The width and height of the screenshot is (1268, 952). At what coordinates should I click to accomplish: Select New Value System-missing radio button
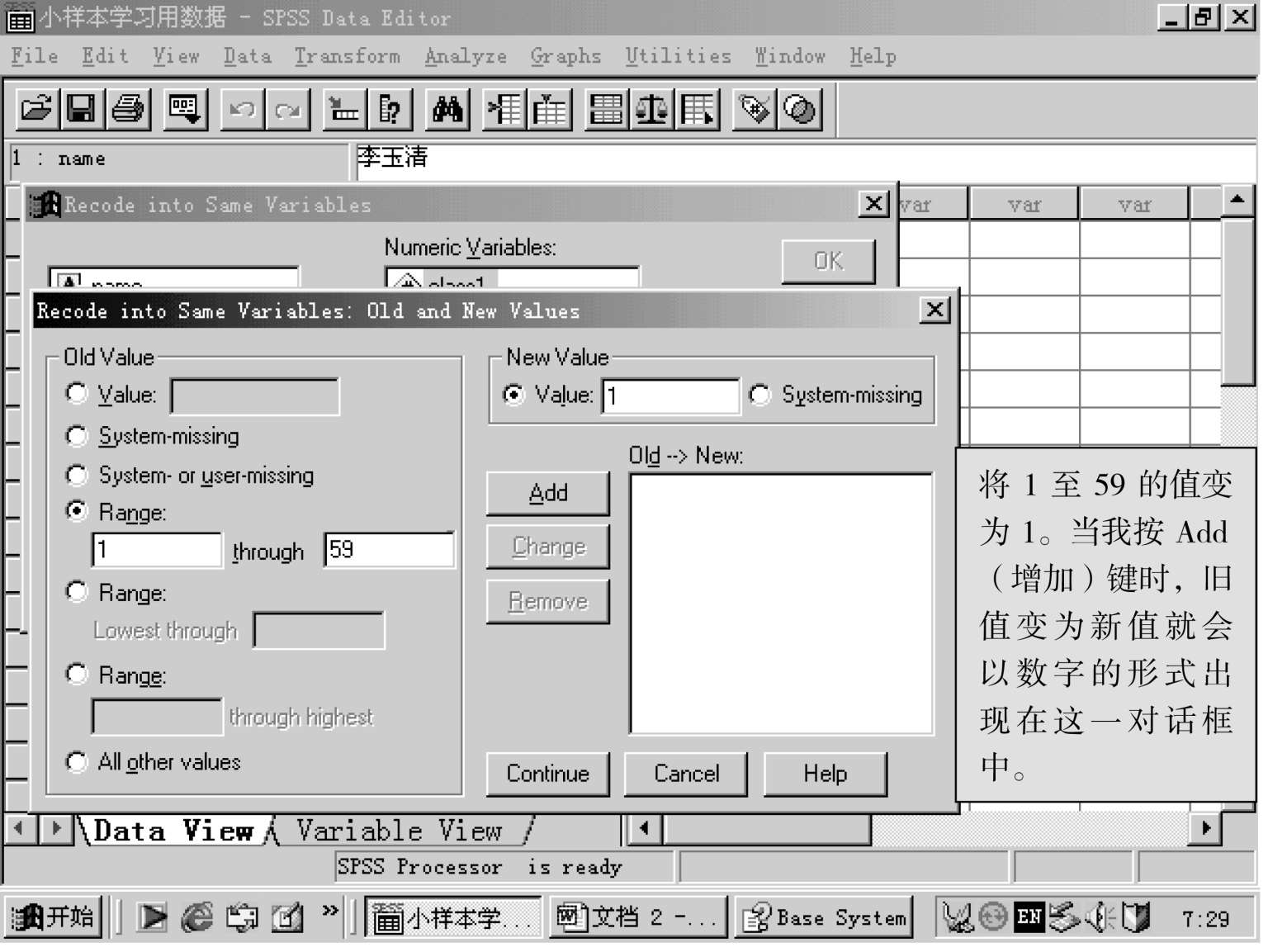point(759,395)
